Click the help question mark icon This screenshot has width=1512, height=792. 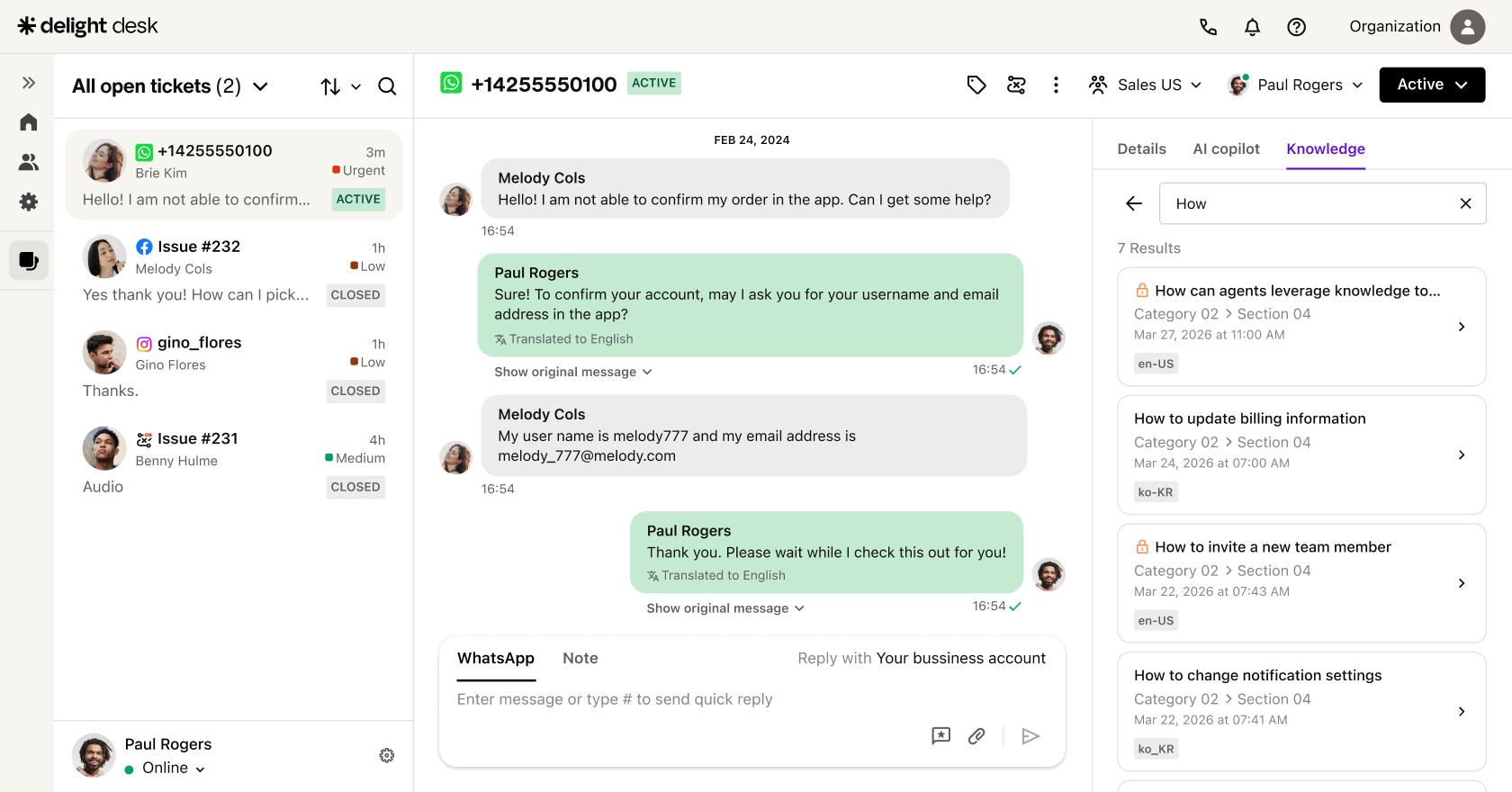[x=1296, y=27]
